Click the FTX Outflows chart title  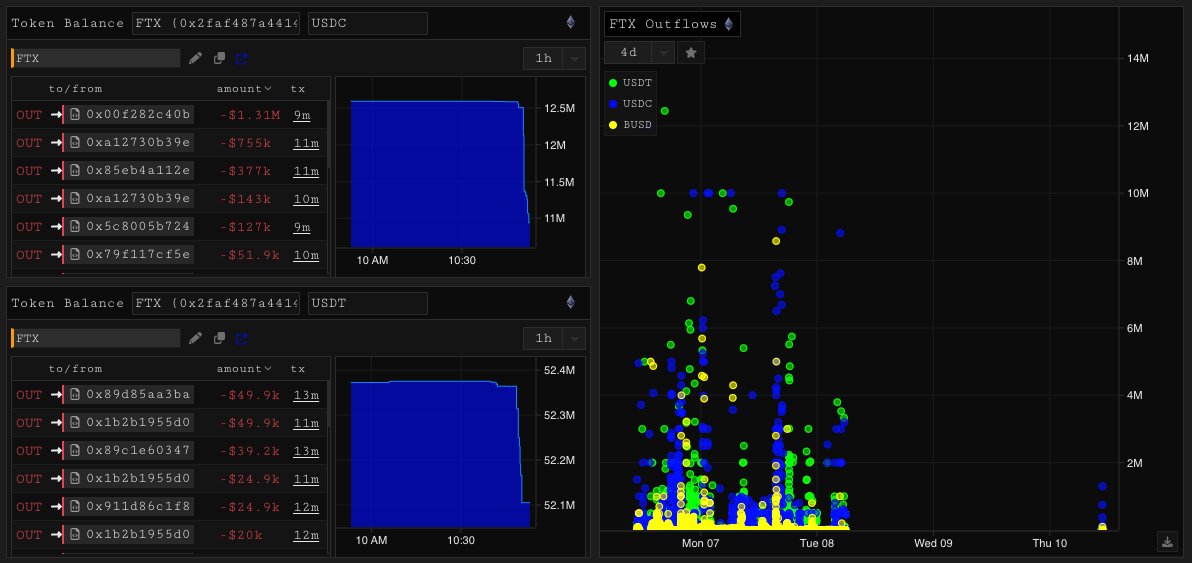[x=663, y=24]
